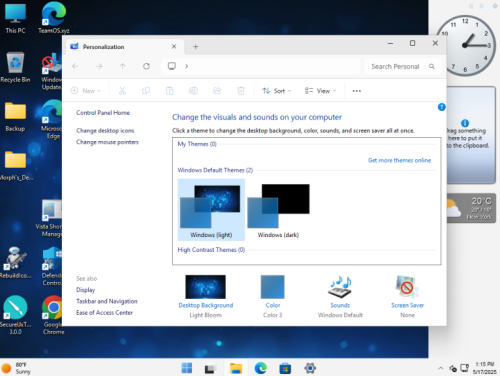Click the search magnifier icon
The image size is (500, 376).
432,66
